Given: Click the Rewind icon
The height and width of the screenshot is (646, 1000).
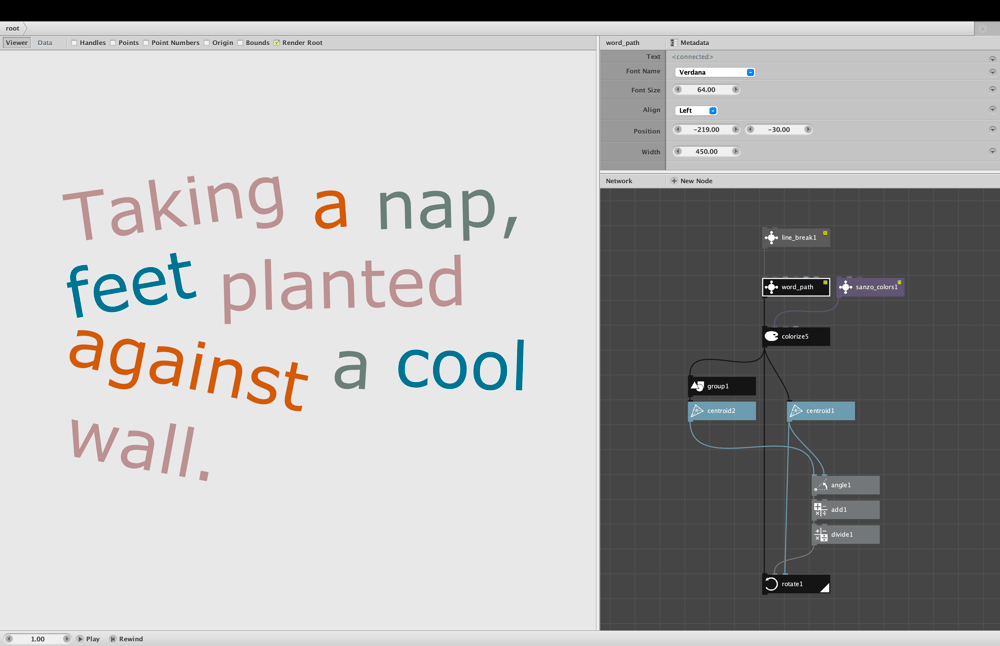Looking at the screenshot, I should (113, 639).
